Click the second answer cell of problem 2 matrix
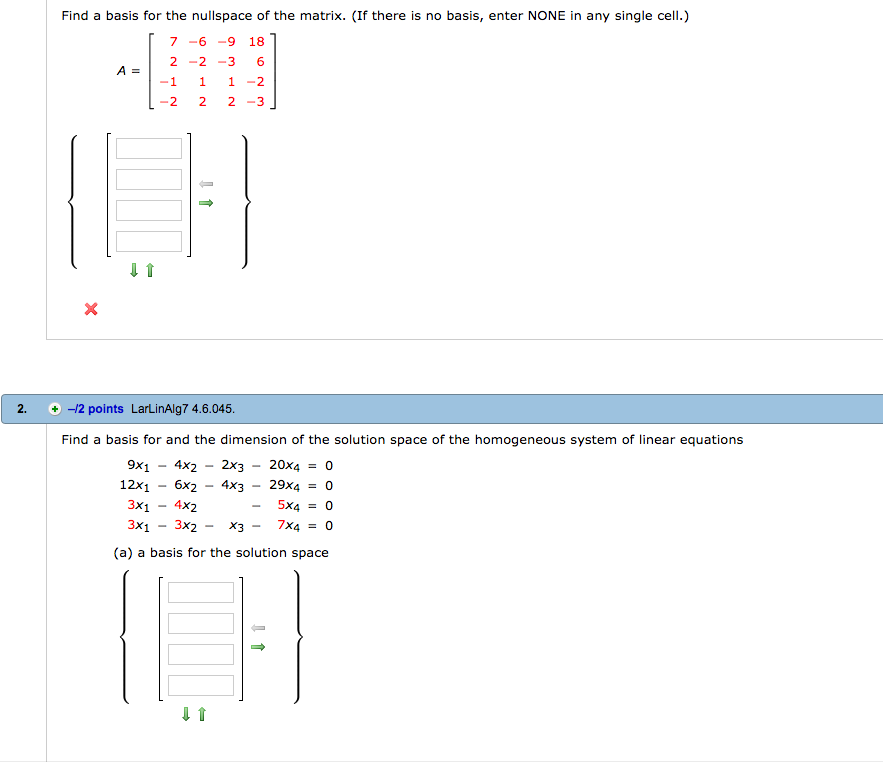Image resolution: width=883 pixels, height=762 pixels. click(200, 622)
